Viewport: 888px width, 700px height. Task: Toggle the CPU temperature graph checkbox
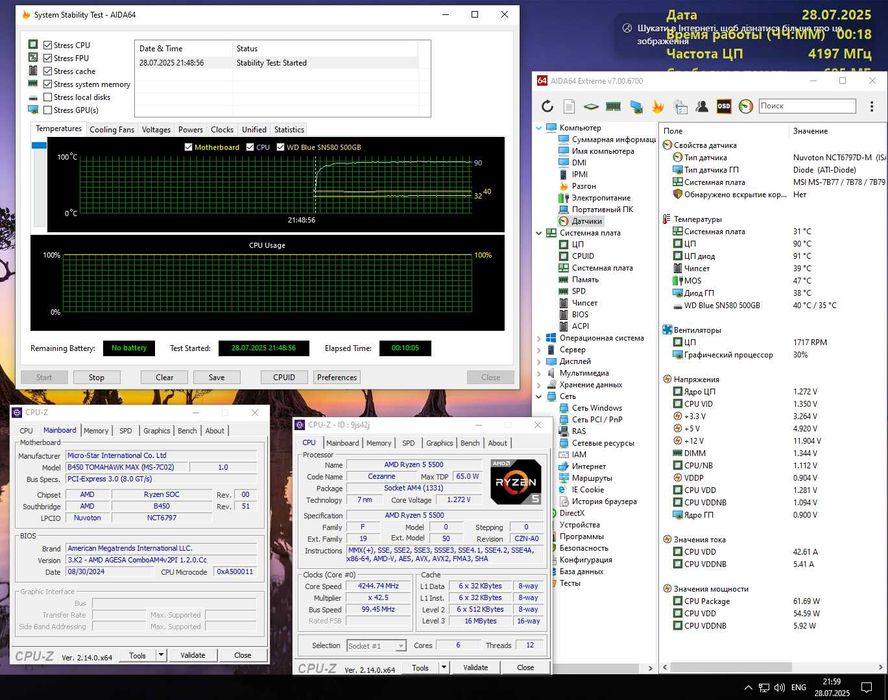tap(250, 147)
